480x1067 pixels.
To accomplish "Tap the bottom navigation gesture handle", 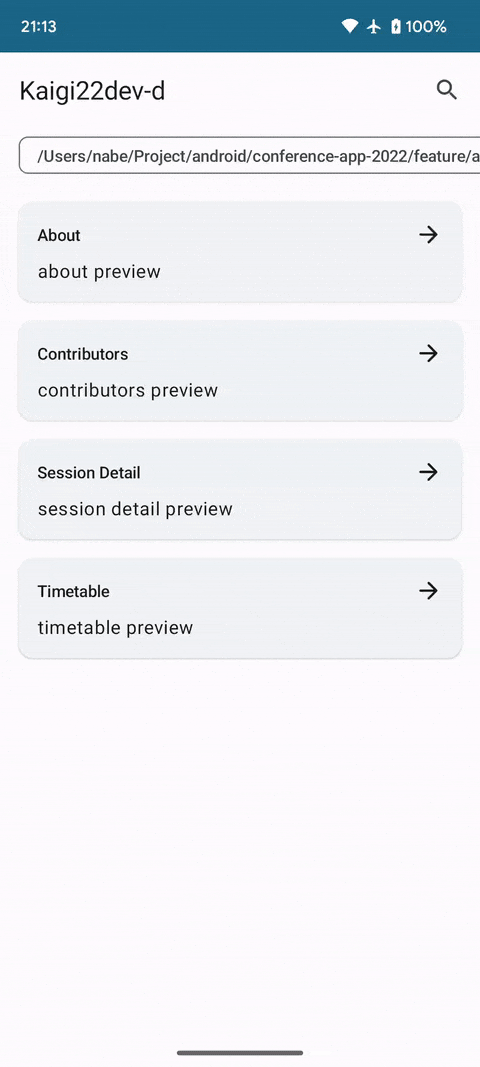I will (x=240, y=1053).
